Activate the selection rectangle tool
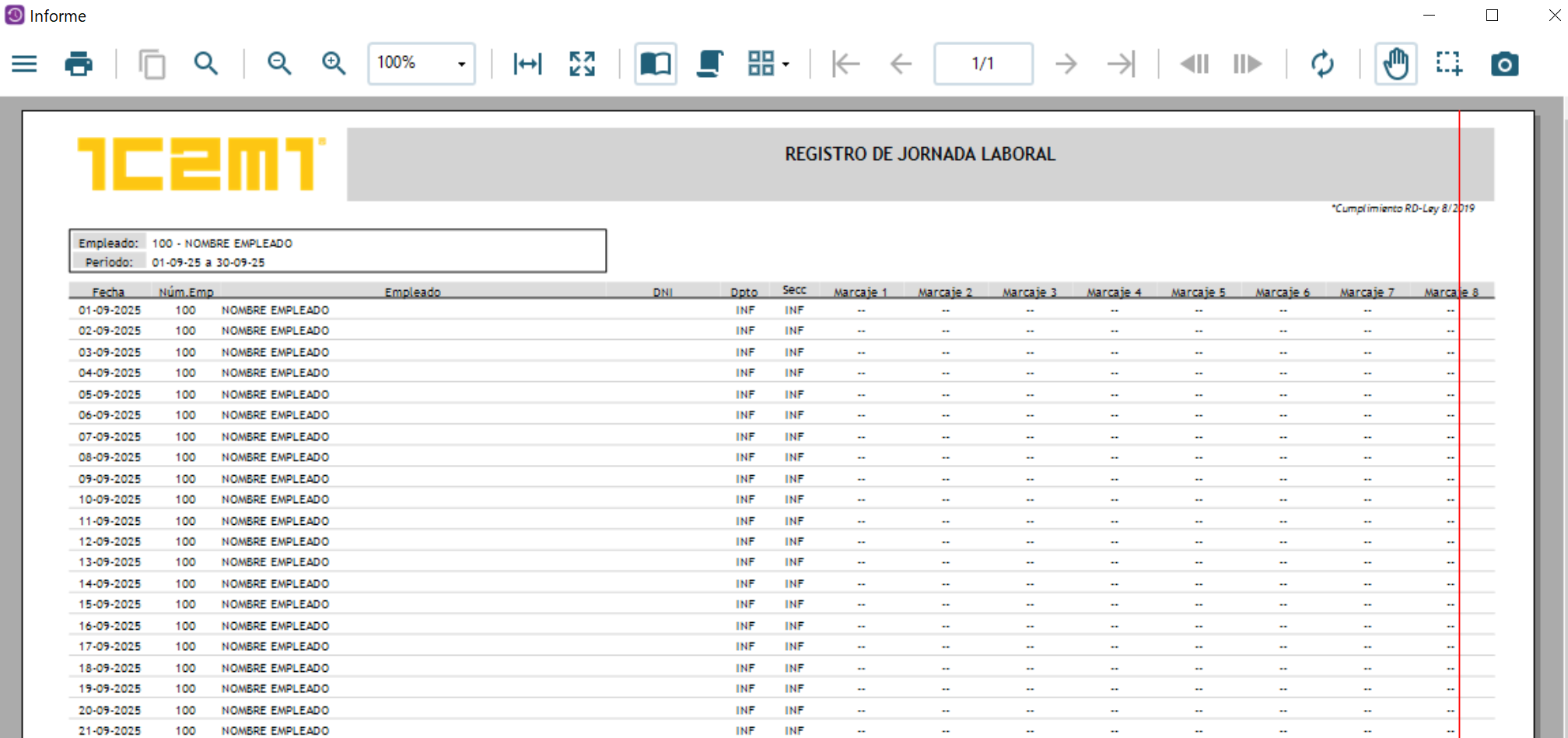1568x738 pixels. tap(1449, 64)
